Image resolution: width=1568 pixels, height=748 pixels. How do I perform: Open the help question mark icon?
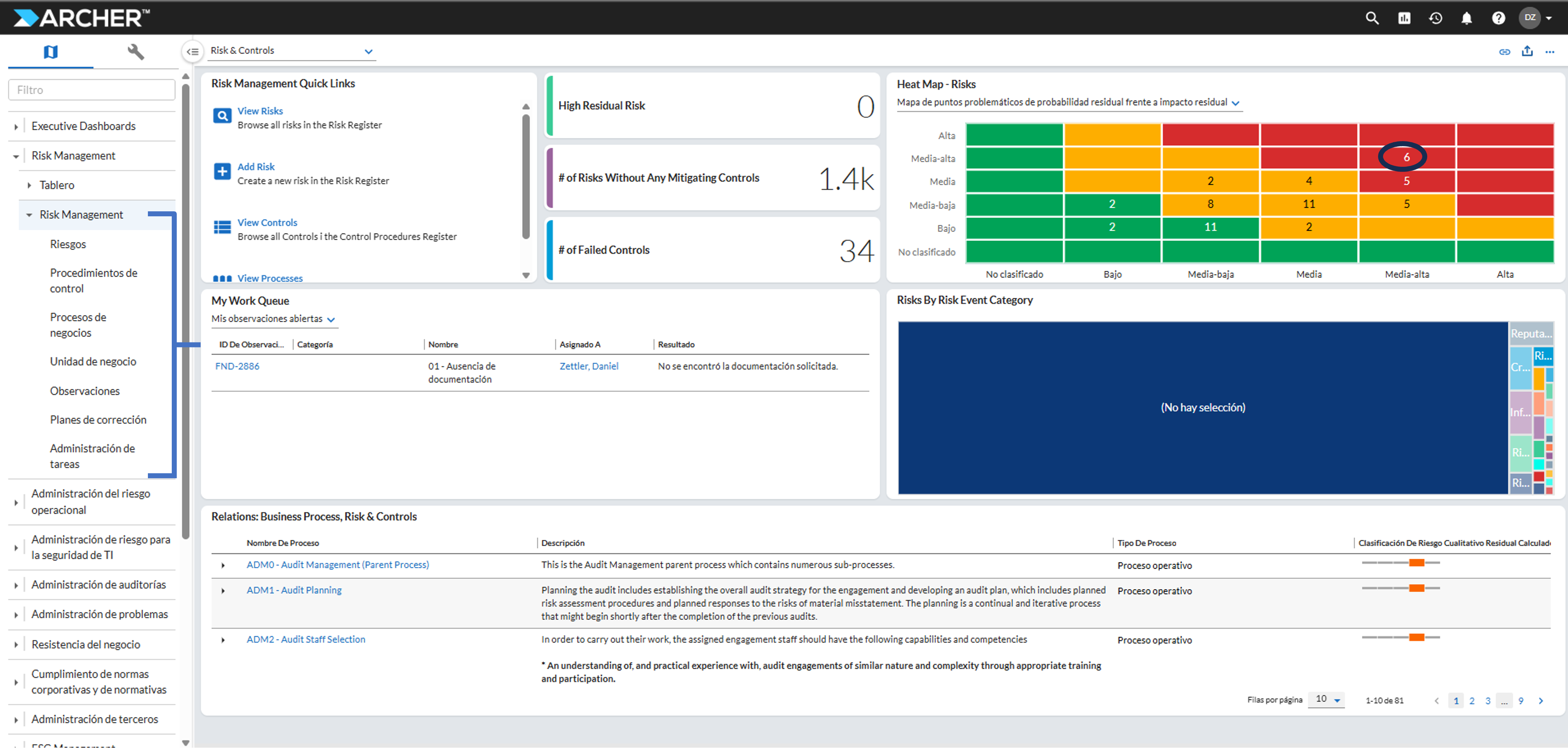[1498, 18]
